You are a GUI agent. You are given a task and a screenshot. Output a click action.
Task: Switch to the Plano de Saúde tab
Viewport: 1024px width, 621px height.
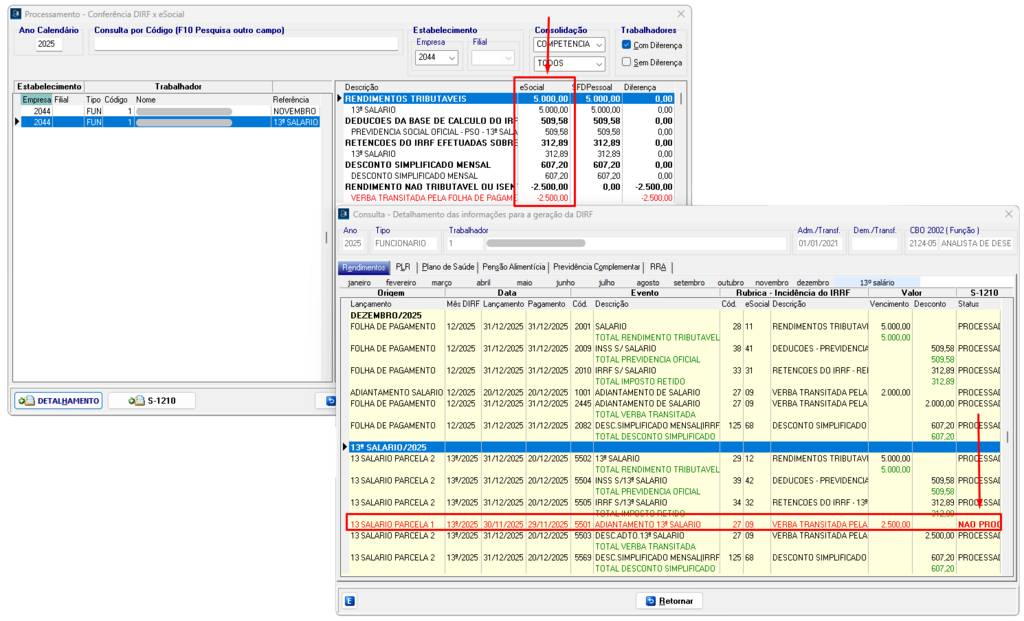(447, 267)
